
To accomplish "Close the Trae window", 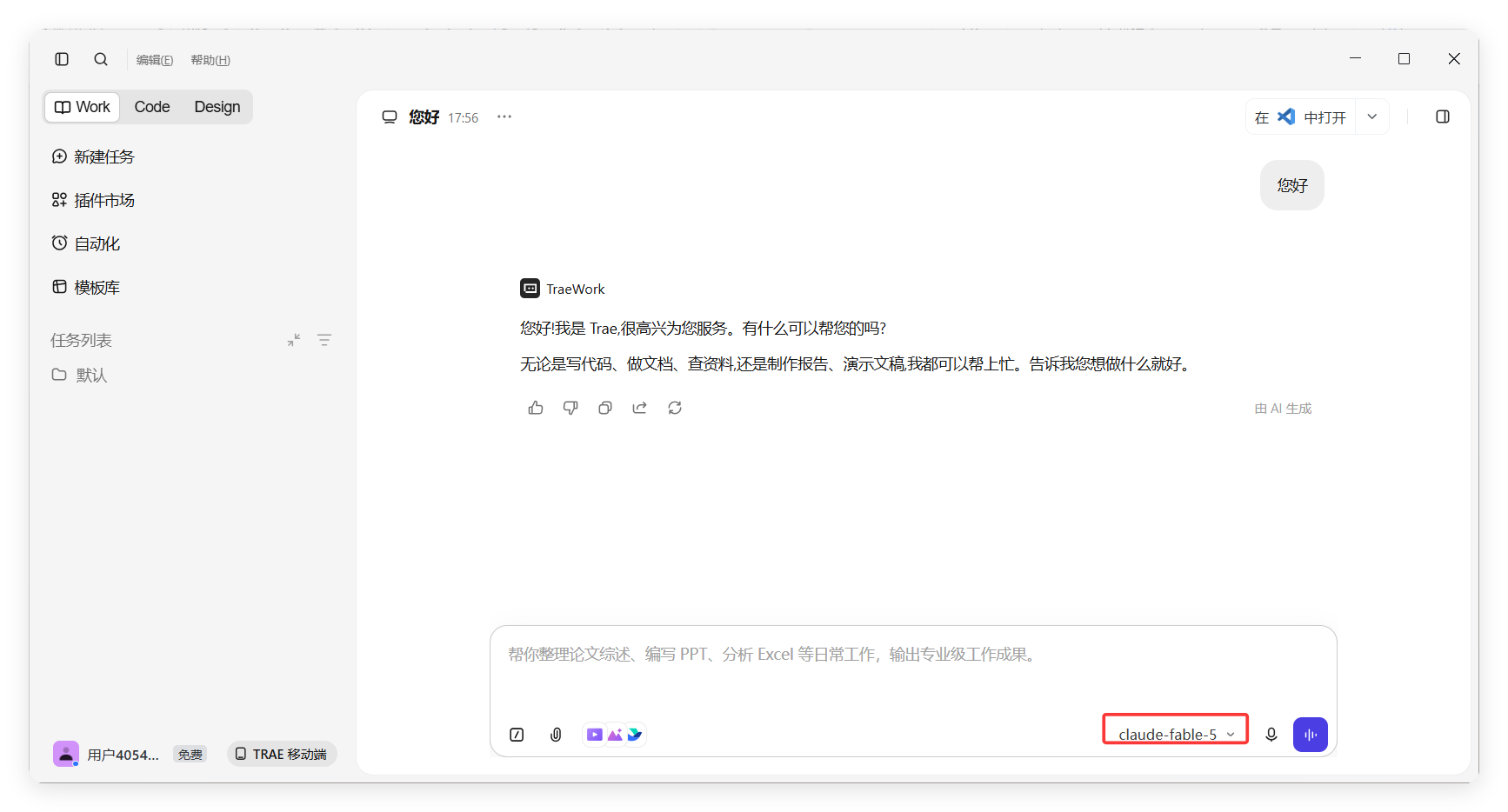I will coord(1454,58).
